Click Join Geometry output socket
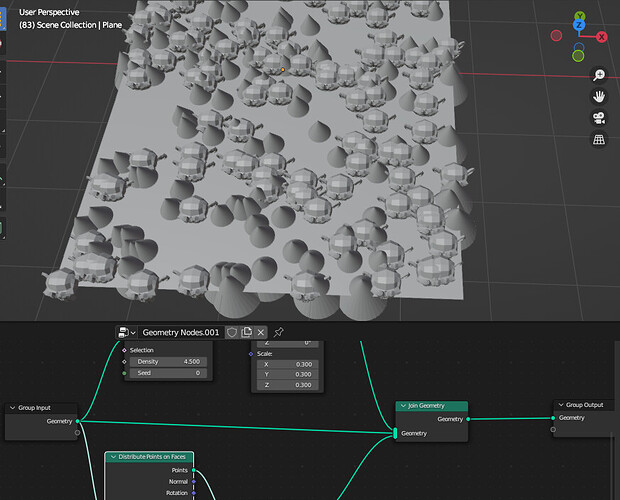Screen dimensions: 620x500 coord(468,419)
